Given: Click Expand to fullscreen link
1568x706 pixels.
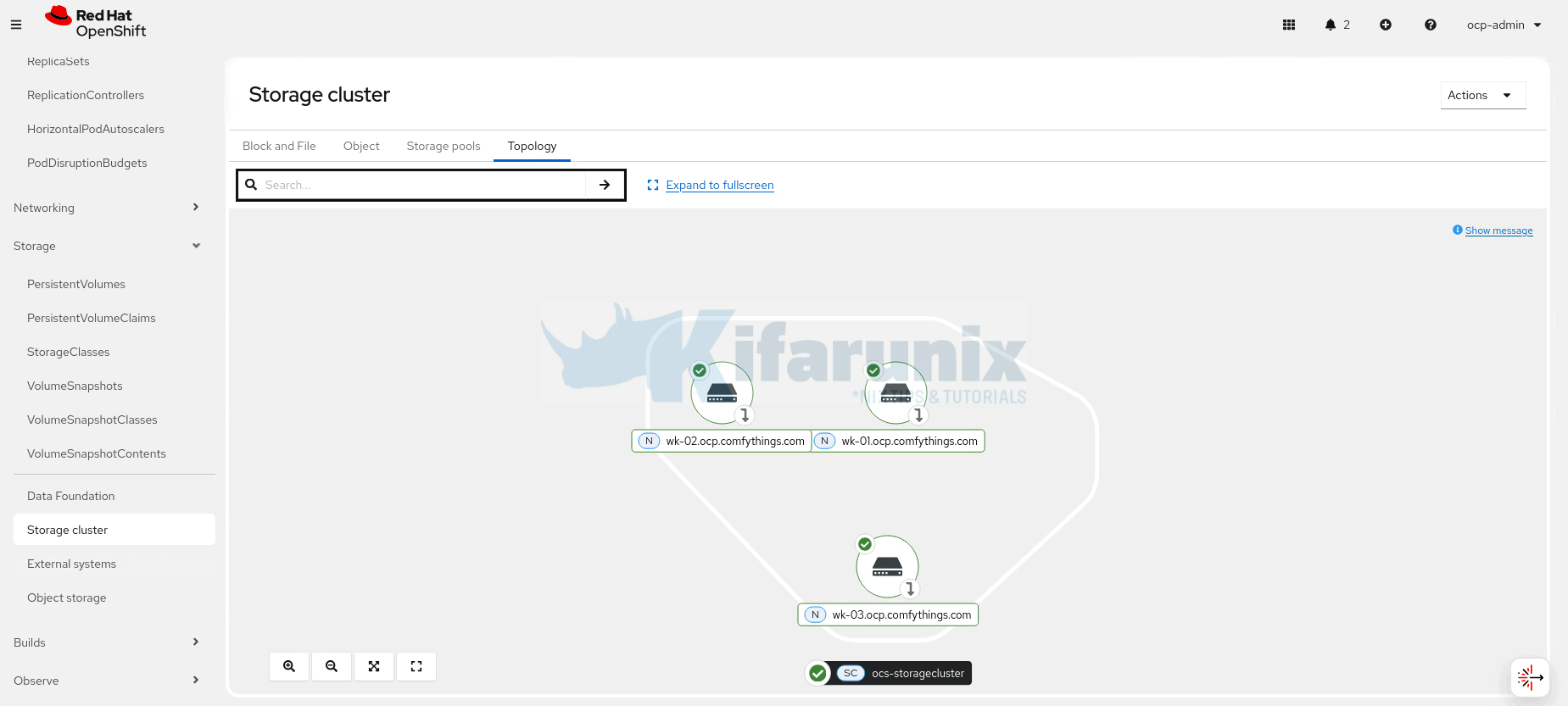Looking at the screenshot, I should 720,185.
